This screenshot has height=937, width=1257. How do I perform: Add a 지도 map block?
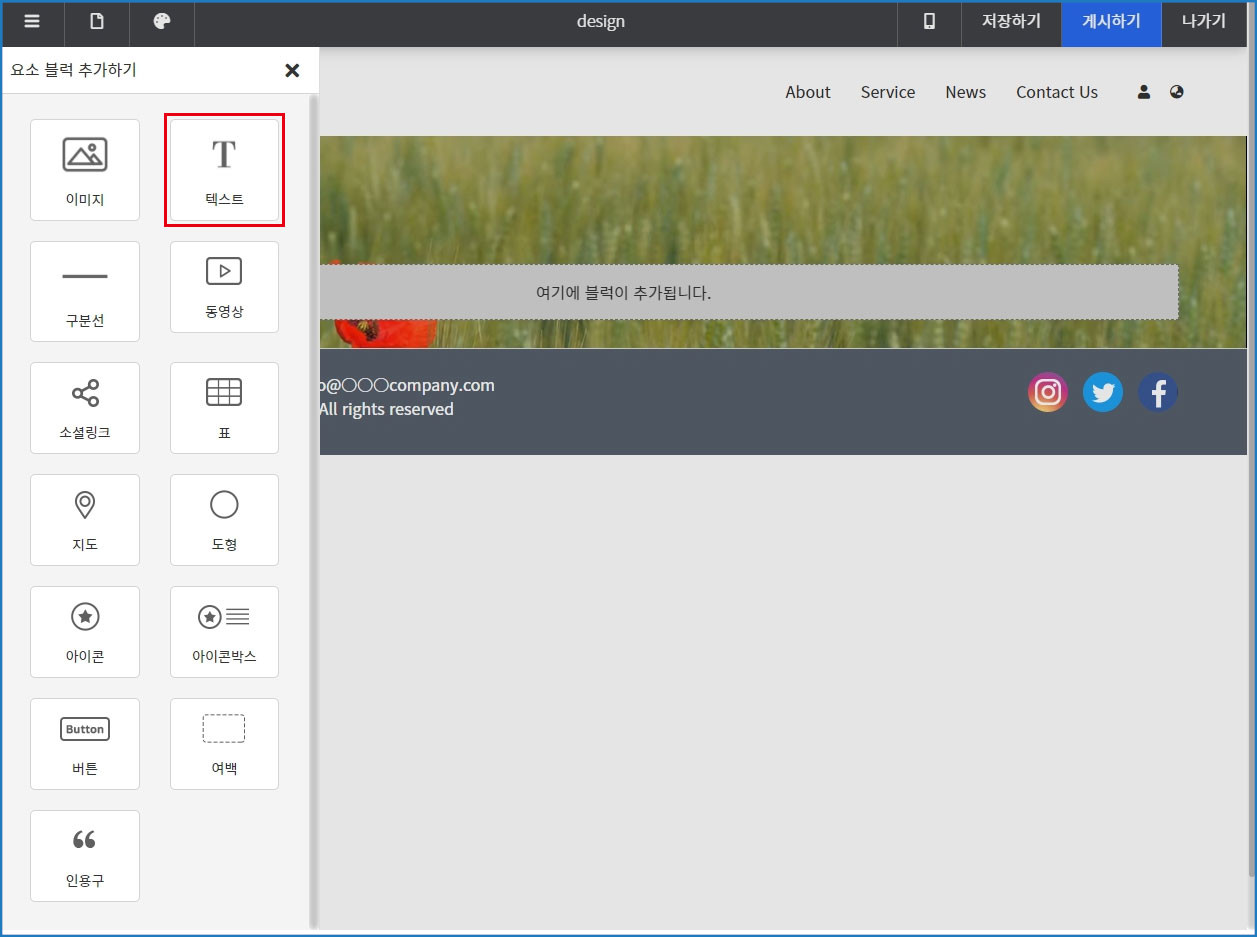(x=85, y=520)
